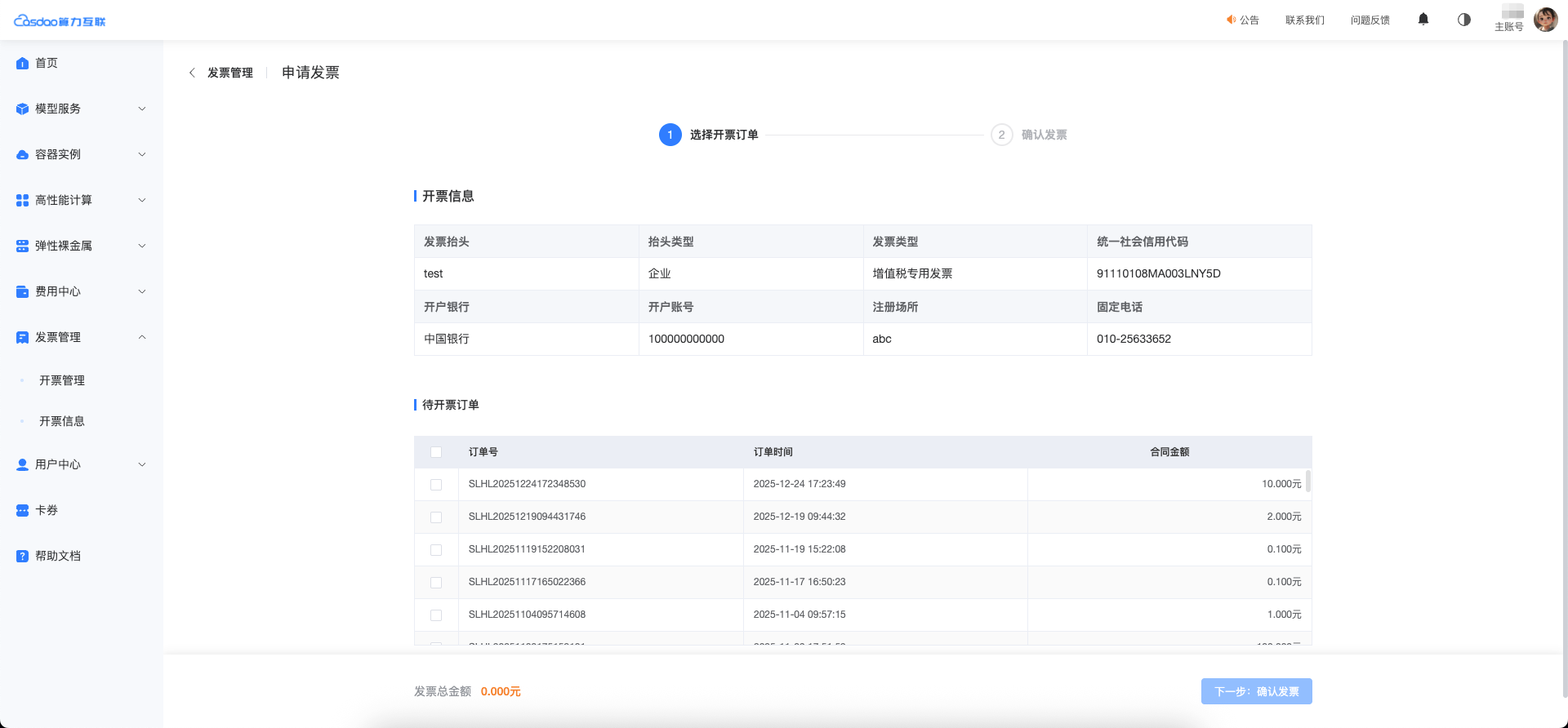Screen dimensions: 1568x728
Task: Expand the 容器实例 menu chevron
Action: point(142,154)
